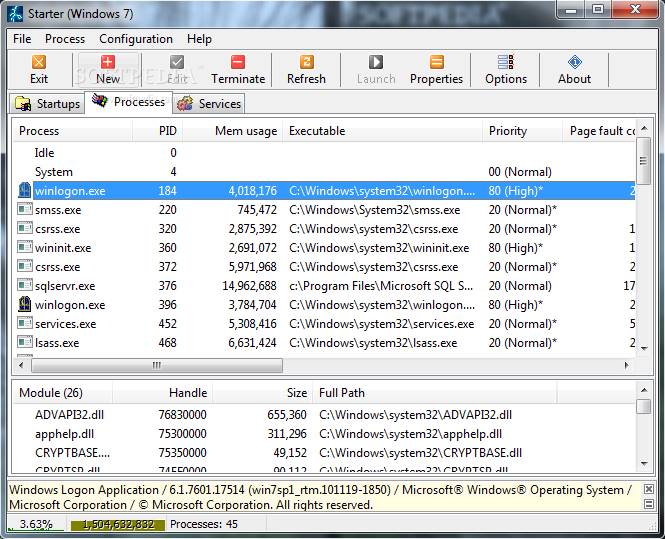Image resolution: width=665 pixels, height=539 pixels.
Task: Select the CRYPTBASE module row
Action: tap(324, 453)
